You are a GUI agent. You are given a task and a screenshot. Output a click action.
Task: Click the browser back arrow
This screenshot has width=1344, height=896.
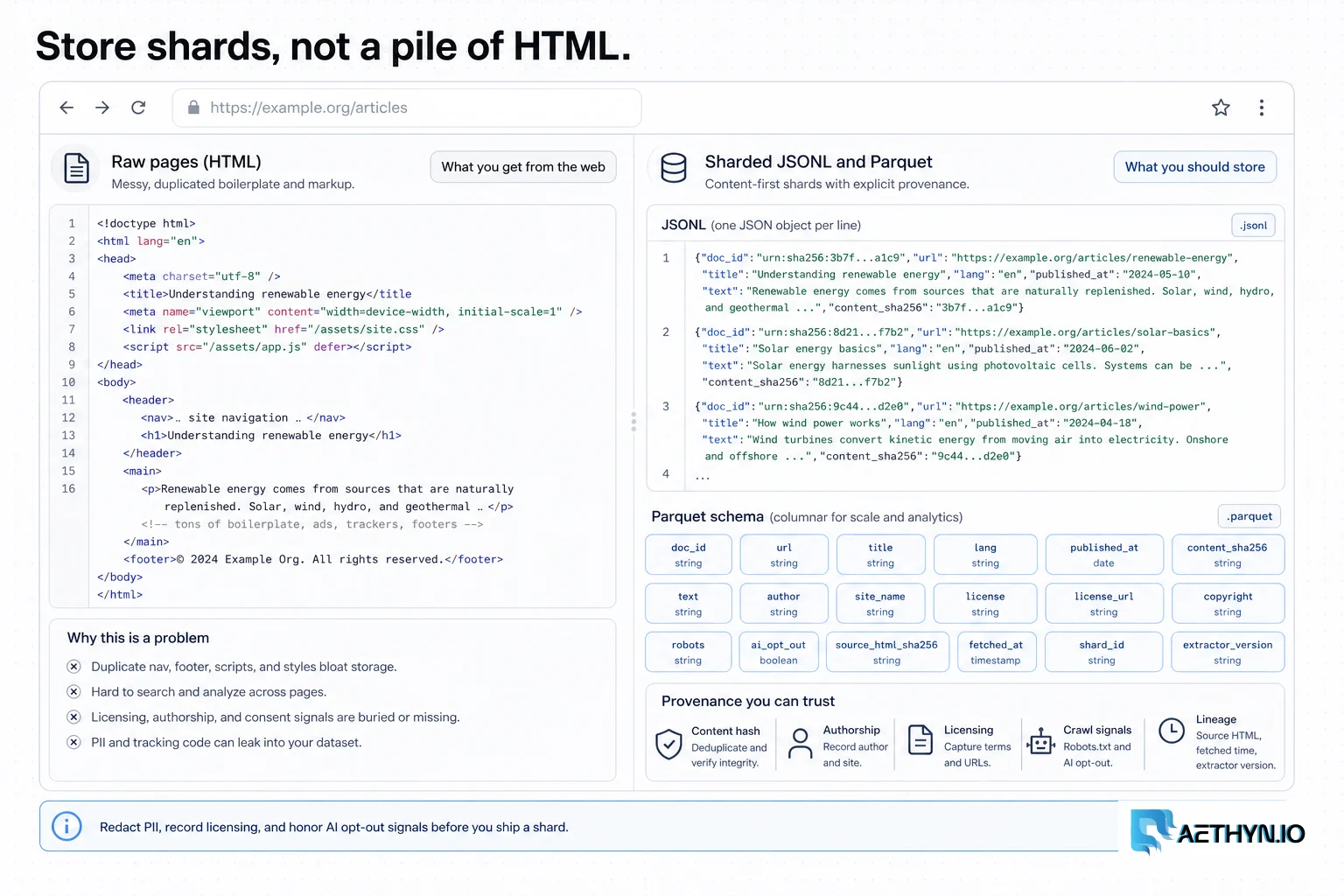pyautogui.click(x=66, y=108)
